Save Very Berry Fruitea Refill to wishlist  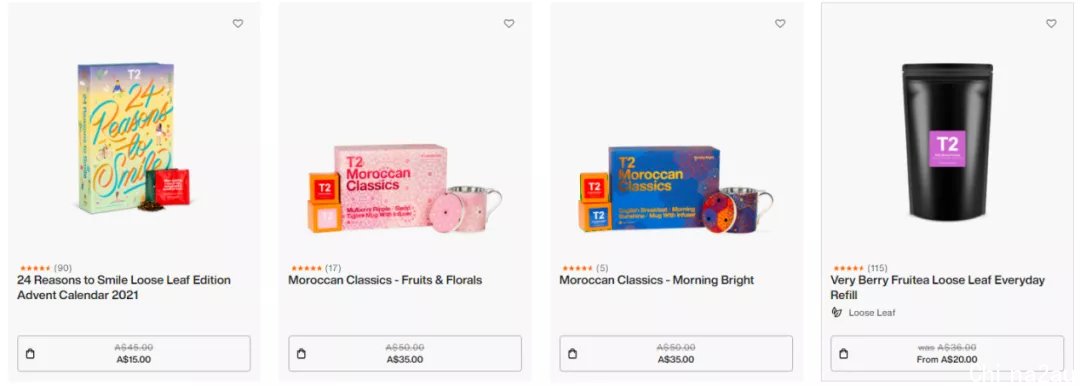pos(1051,23)
